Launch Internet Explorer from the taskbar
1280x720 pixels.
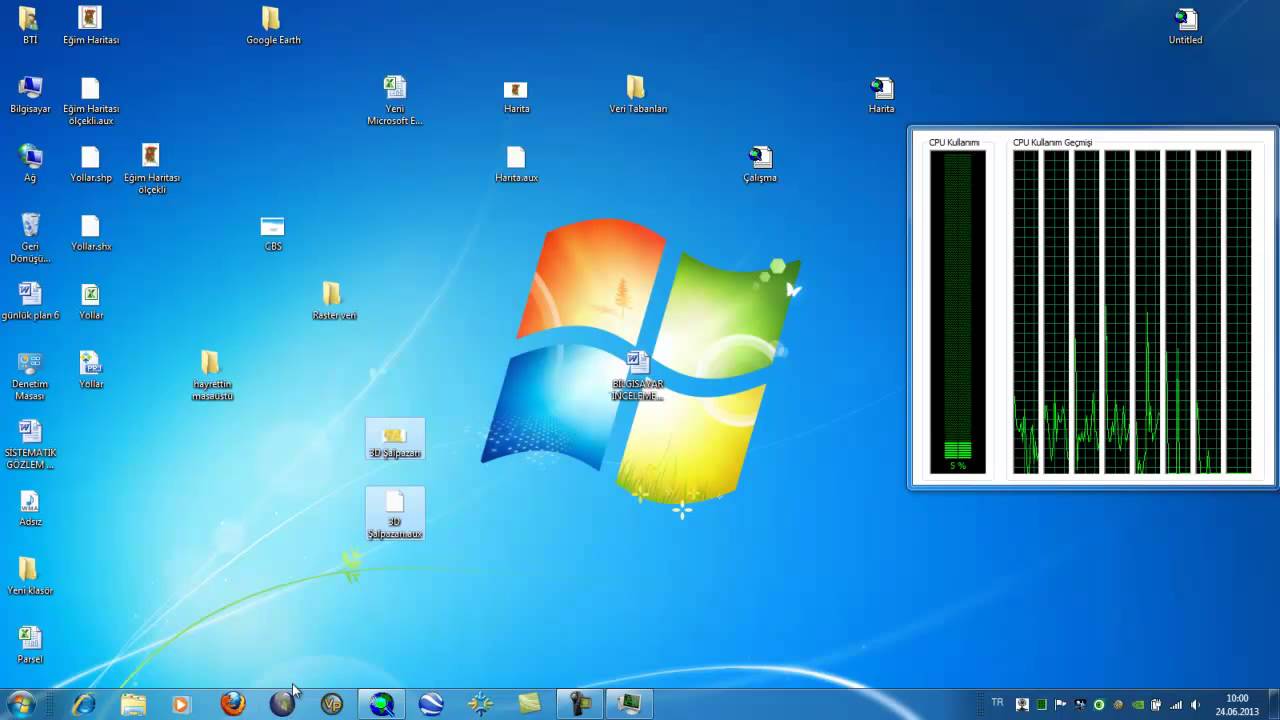84,704
